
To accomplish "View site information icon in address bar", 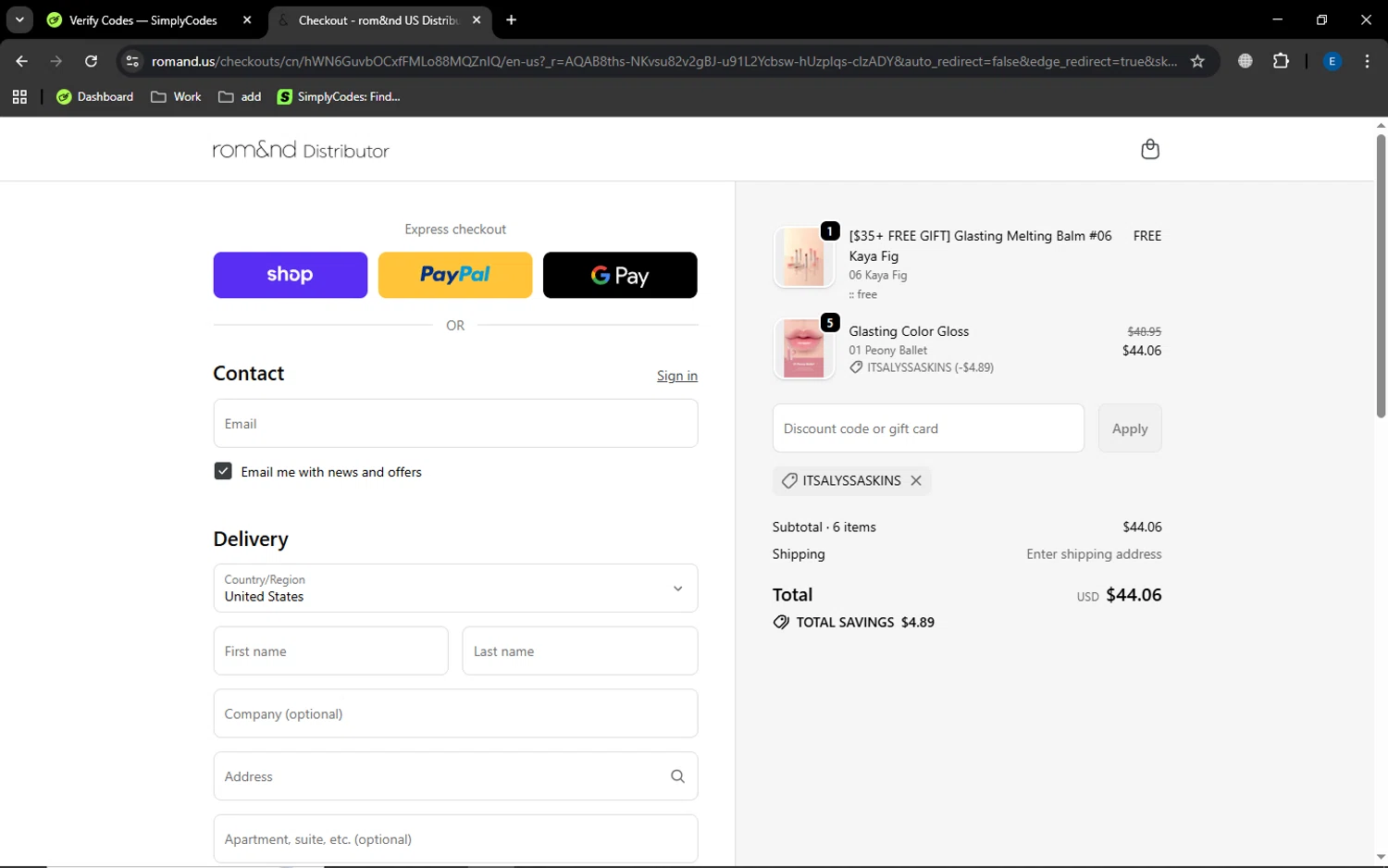I will click(x=132, y=61).
